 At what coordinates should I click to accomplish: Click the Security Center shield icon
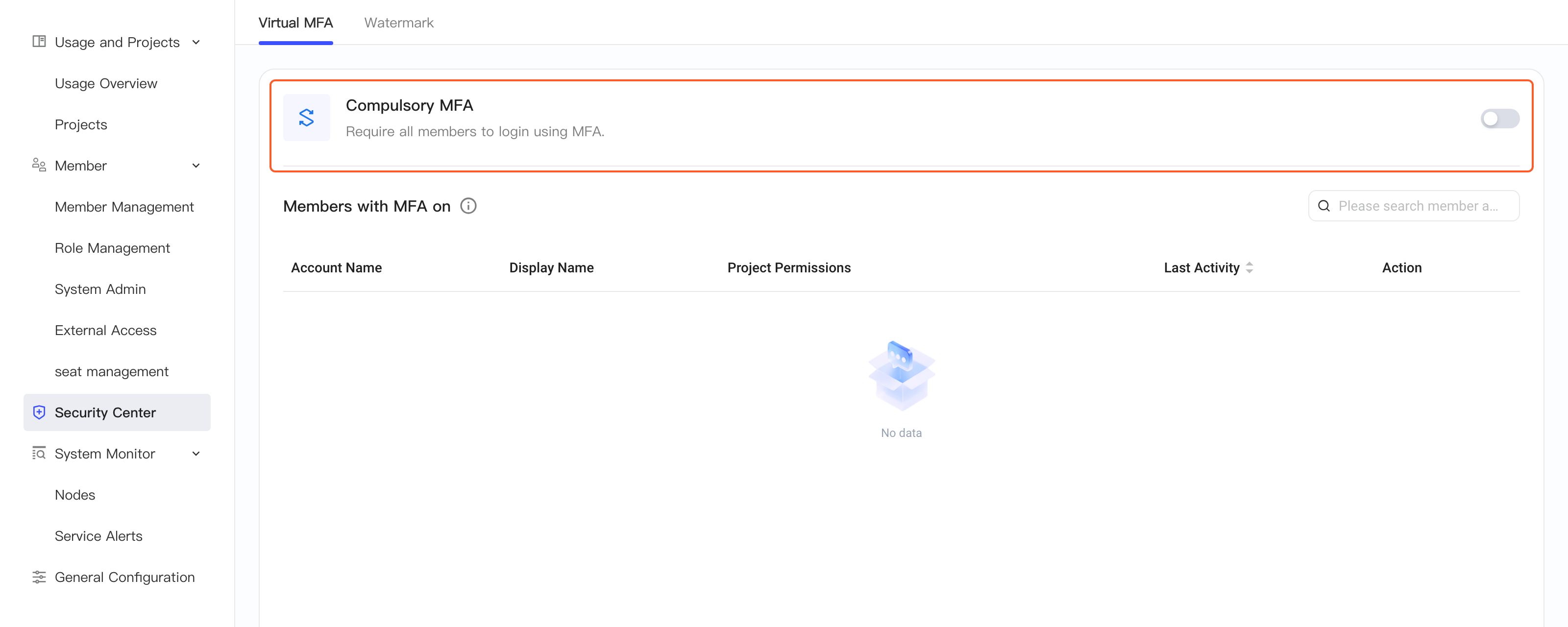point(39,412)
